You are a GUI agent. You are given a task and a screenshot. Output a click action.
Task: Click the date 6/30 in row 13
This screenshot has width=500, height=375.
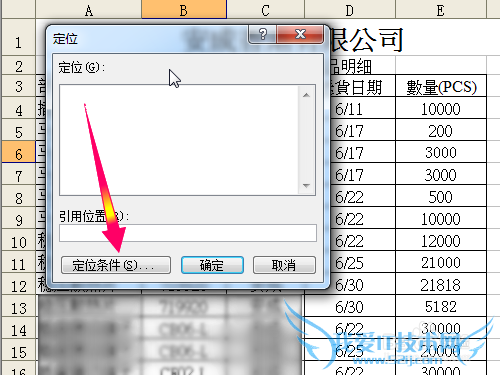click(x=350, y=306)
